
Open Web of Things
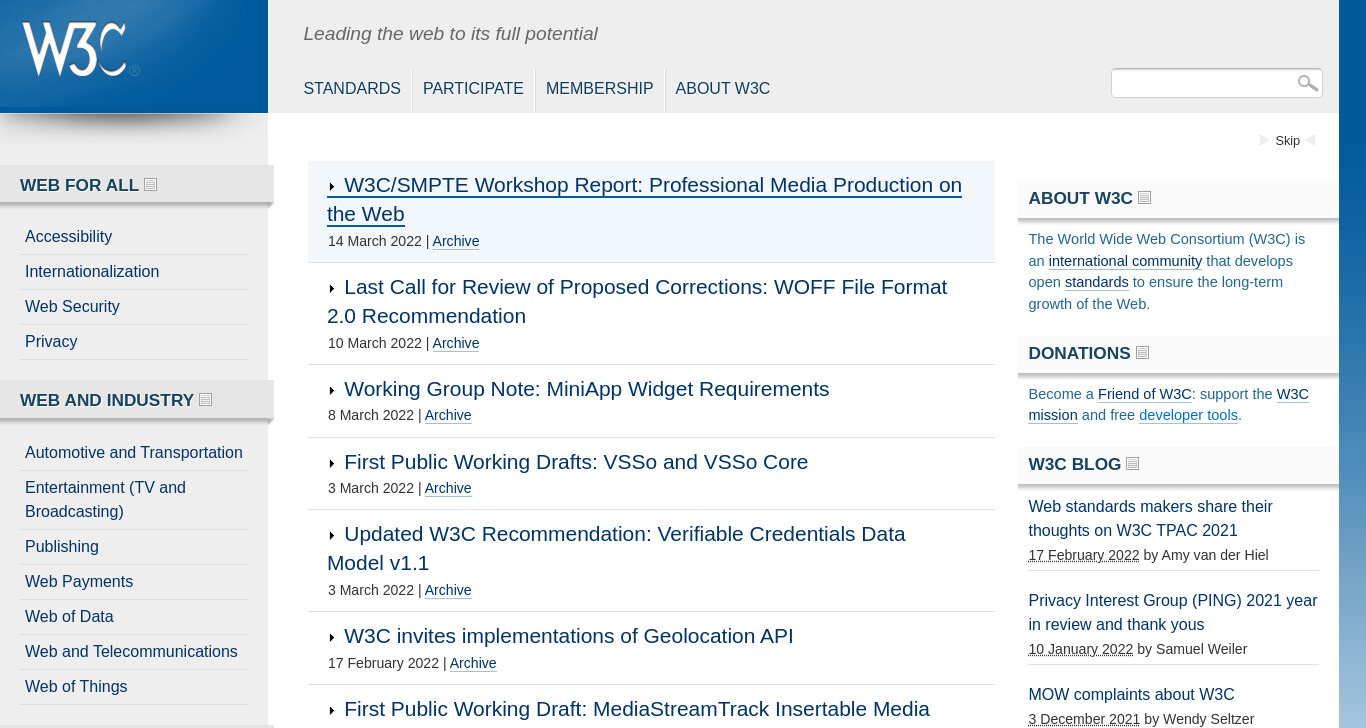point(76,686)
